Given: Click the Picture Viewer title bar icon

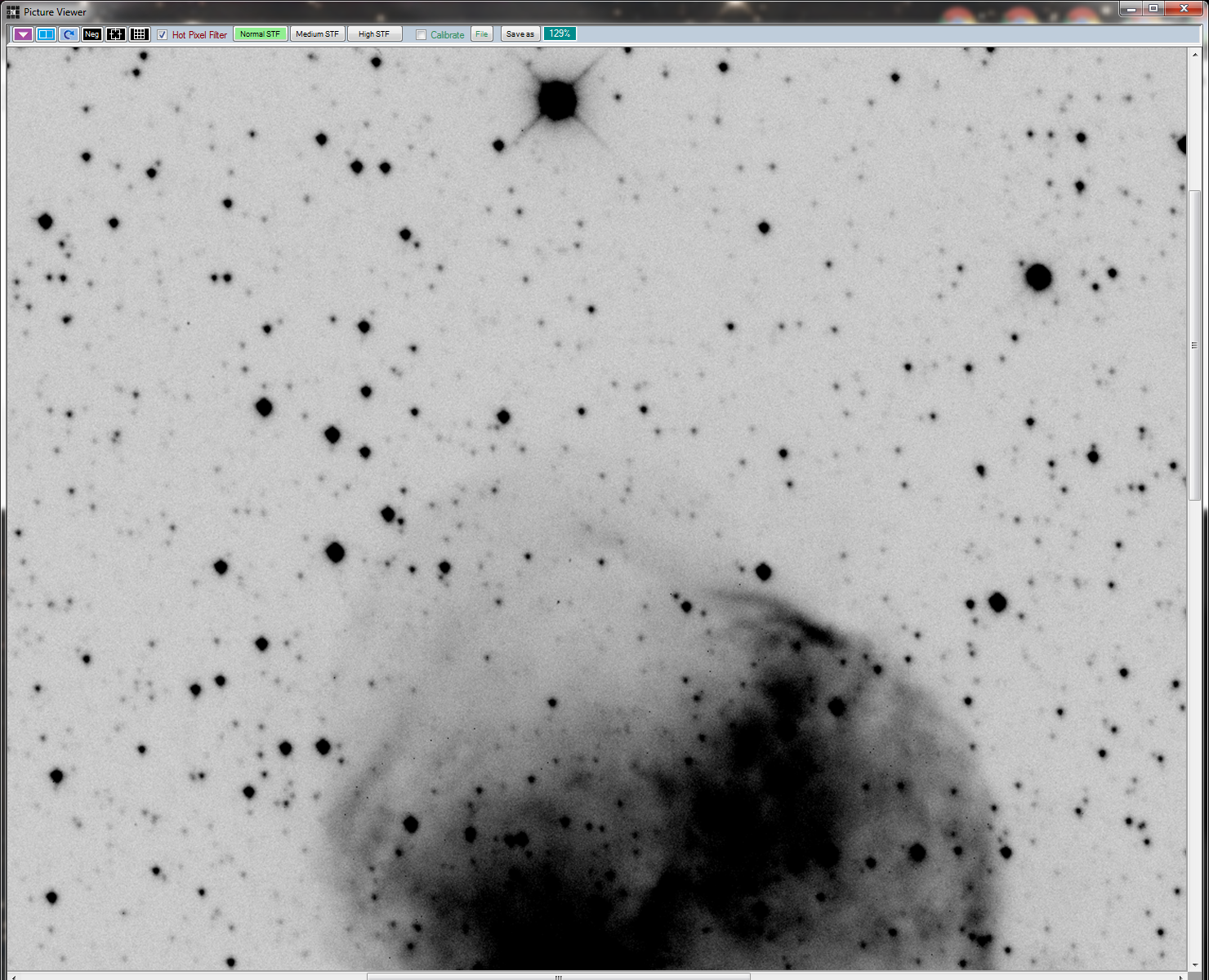Looking at the screenshot, I should pyautogui.click(x=11, y=11).
